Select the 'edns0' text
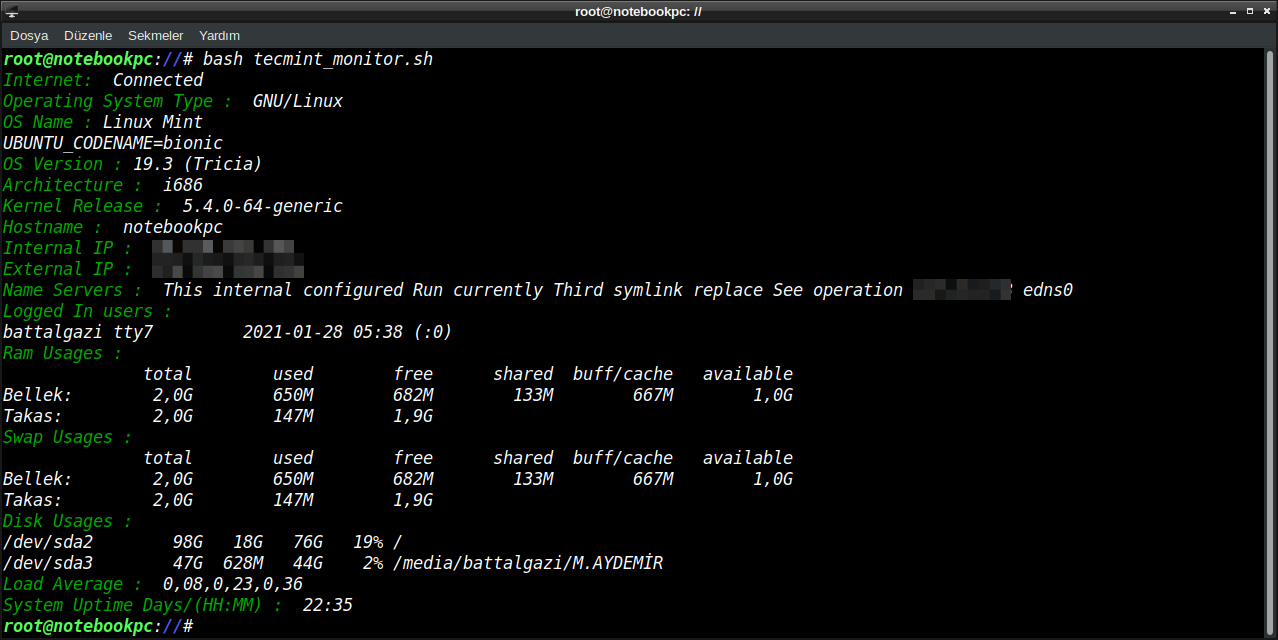Screen dimensions: 1278x640 (1048, 290)
